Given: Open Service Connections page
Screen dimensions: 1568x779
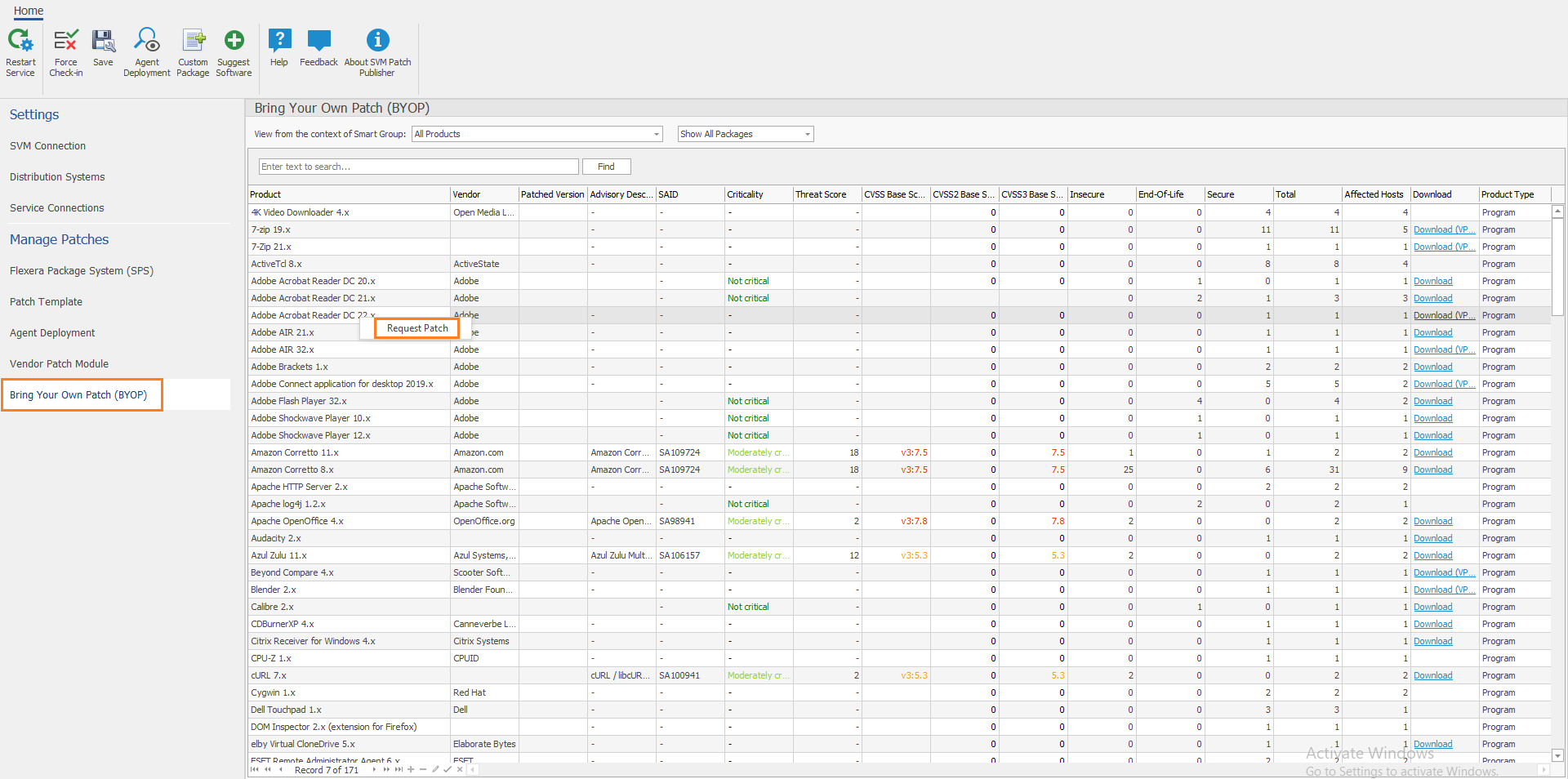Looking at the screenshot, I should click(57, 208).
